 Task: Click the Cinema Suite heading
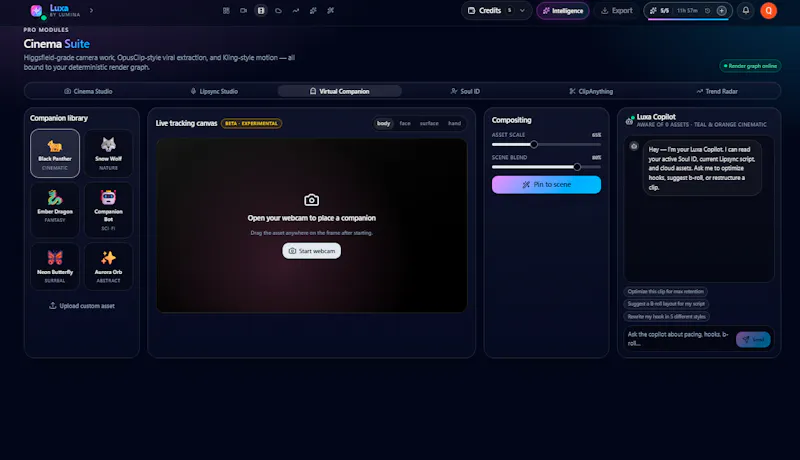point(57,44)
